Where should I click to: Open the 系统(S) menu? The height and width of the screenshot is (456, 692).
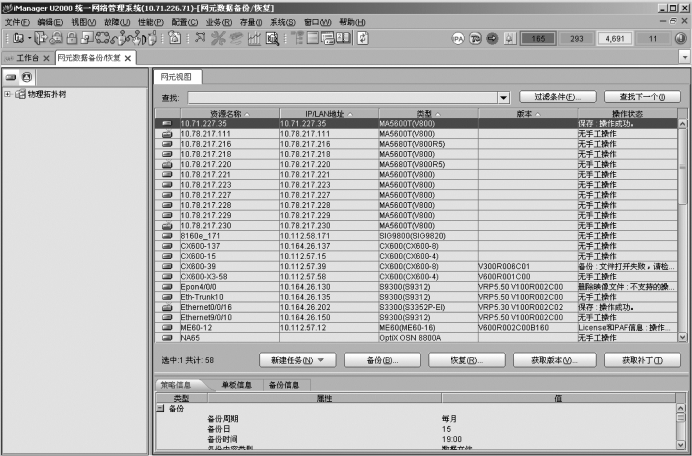click(x=282, y=22)
